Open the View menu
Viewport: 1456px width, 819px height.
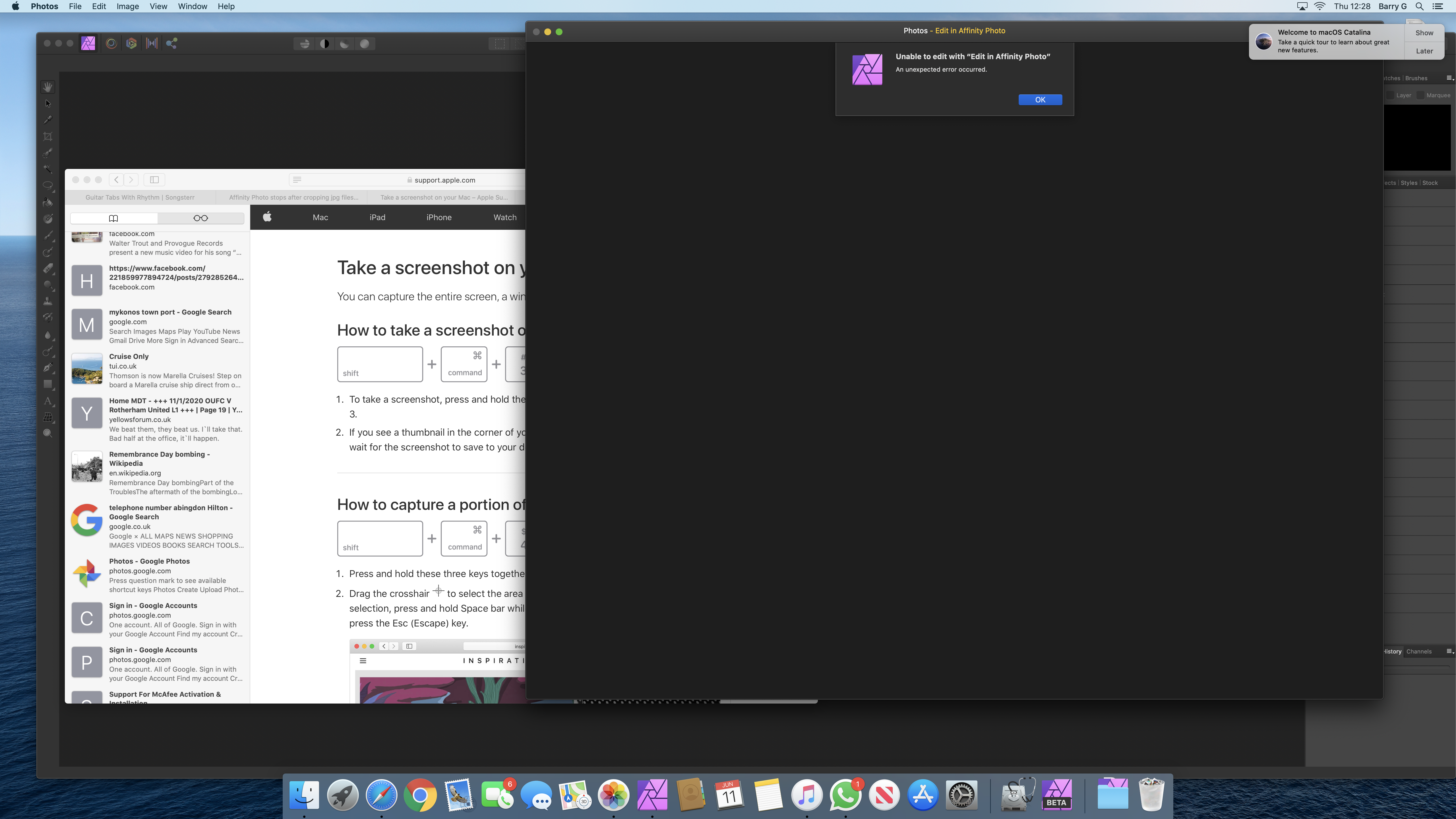(x=158, y=6)
